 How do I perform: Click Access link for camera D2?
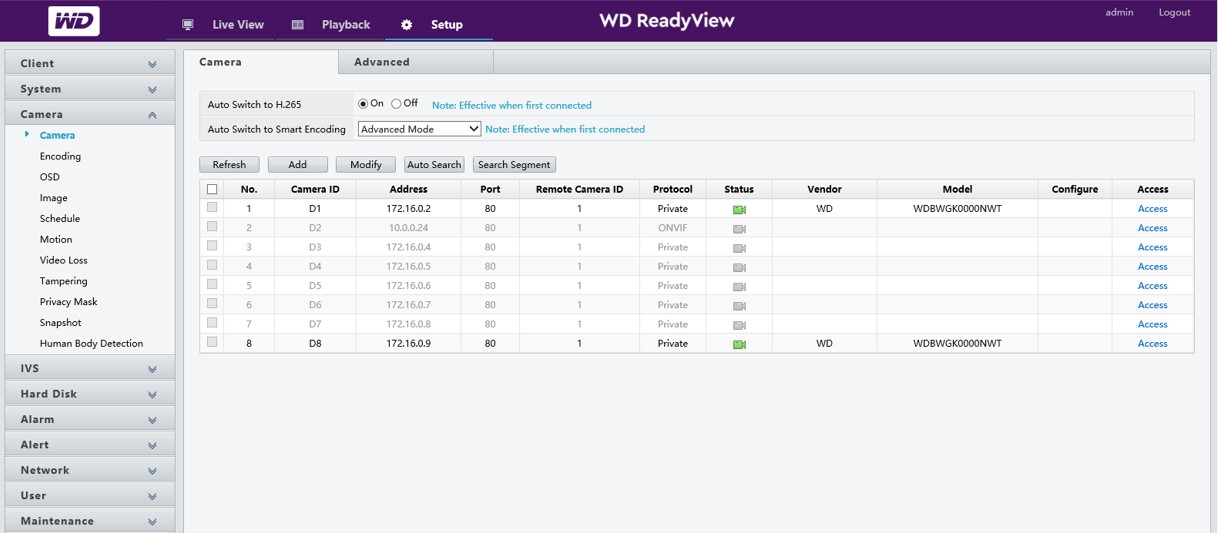pos(1152,228)
